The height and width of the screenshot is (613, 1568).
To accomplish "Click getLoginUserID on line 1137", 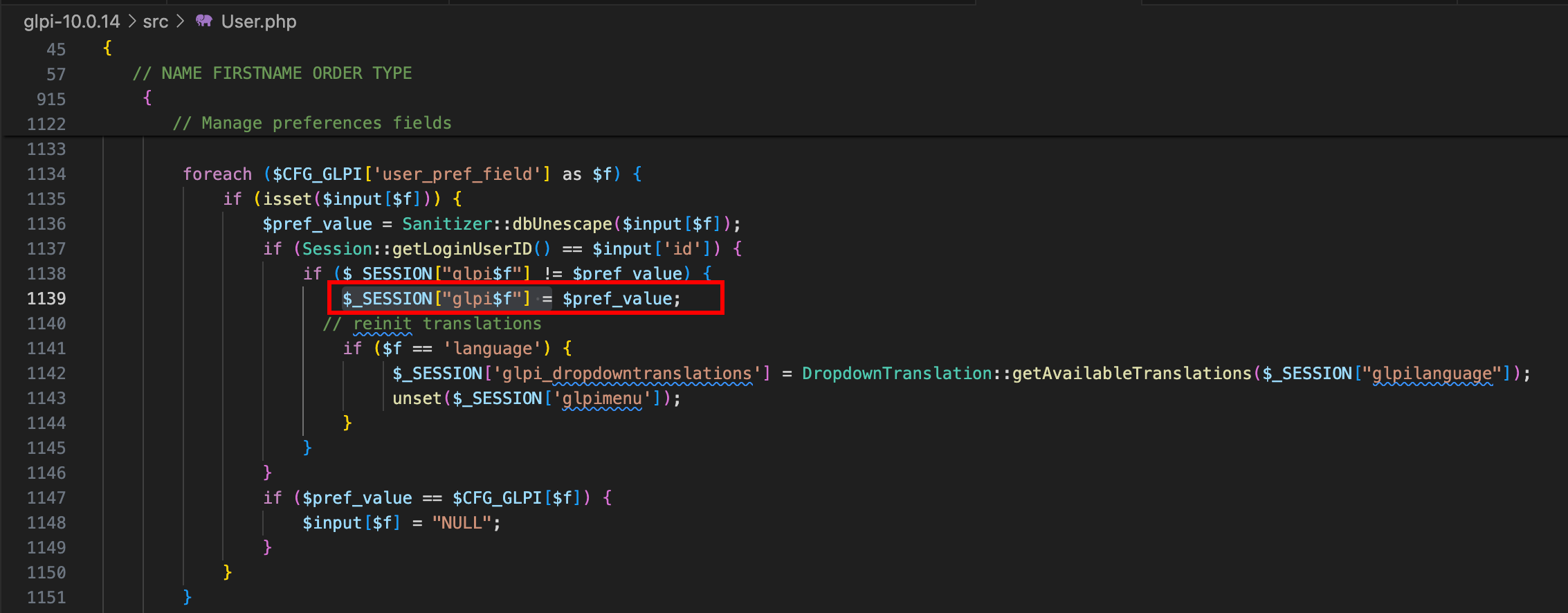I will tap(462, 248).
